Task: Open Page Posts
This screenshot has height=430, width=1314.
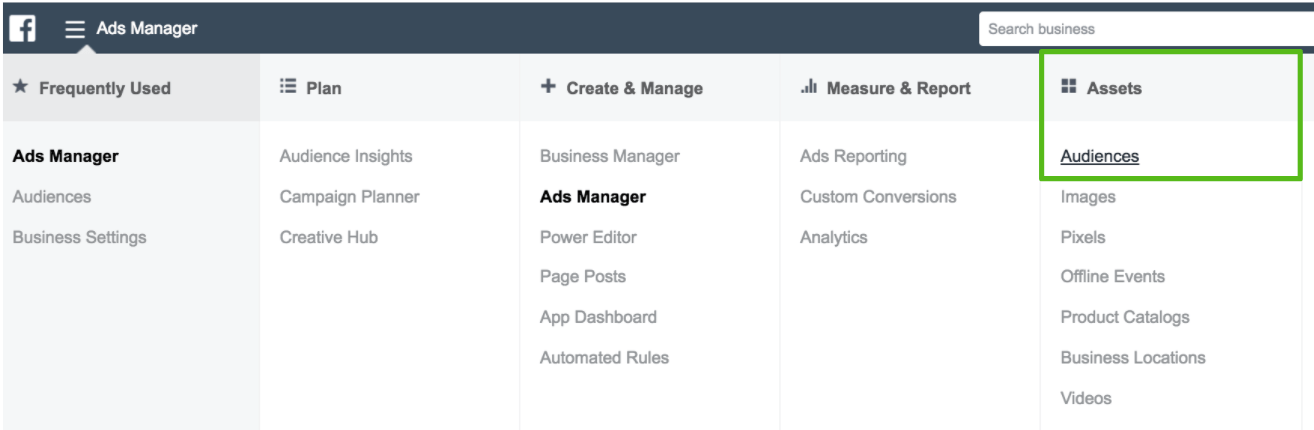Action: coord(583,276)
